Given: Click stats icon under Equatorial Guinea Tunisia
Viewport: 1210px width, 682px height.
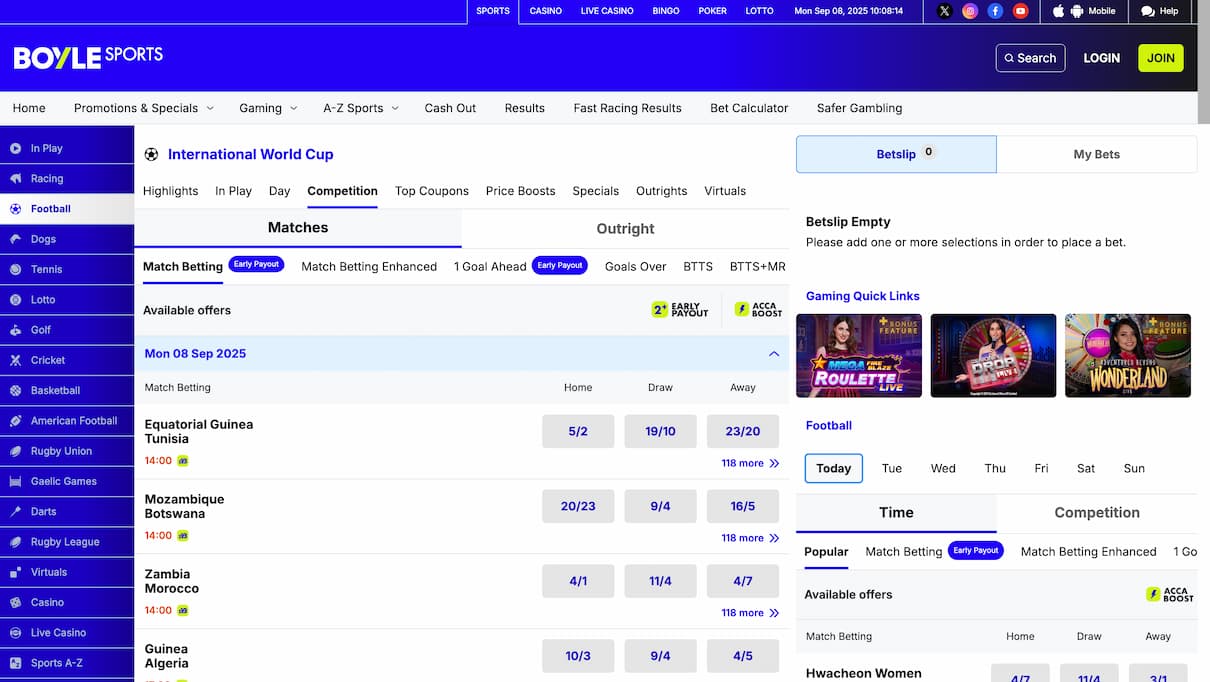Looking at the screenshot, I should [x=183, y=461].
